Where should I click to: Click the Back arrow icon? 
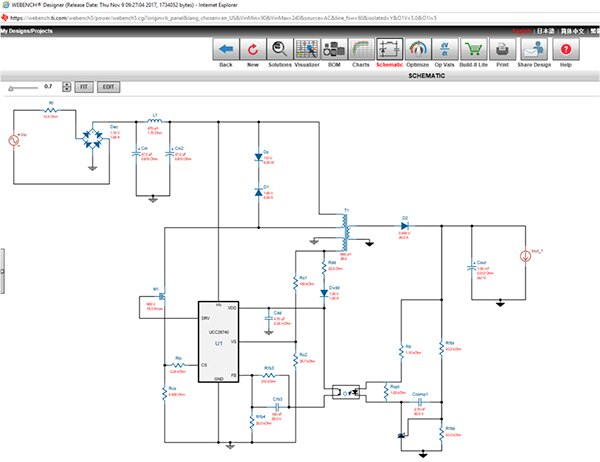pos(225,49)
